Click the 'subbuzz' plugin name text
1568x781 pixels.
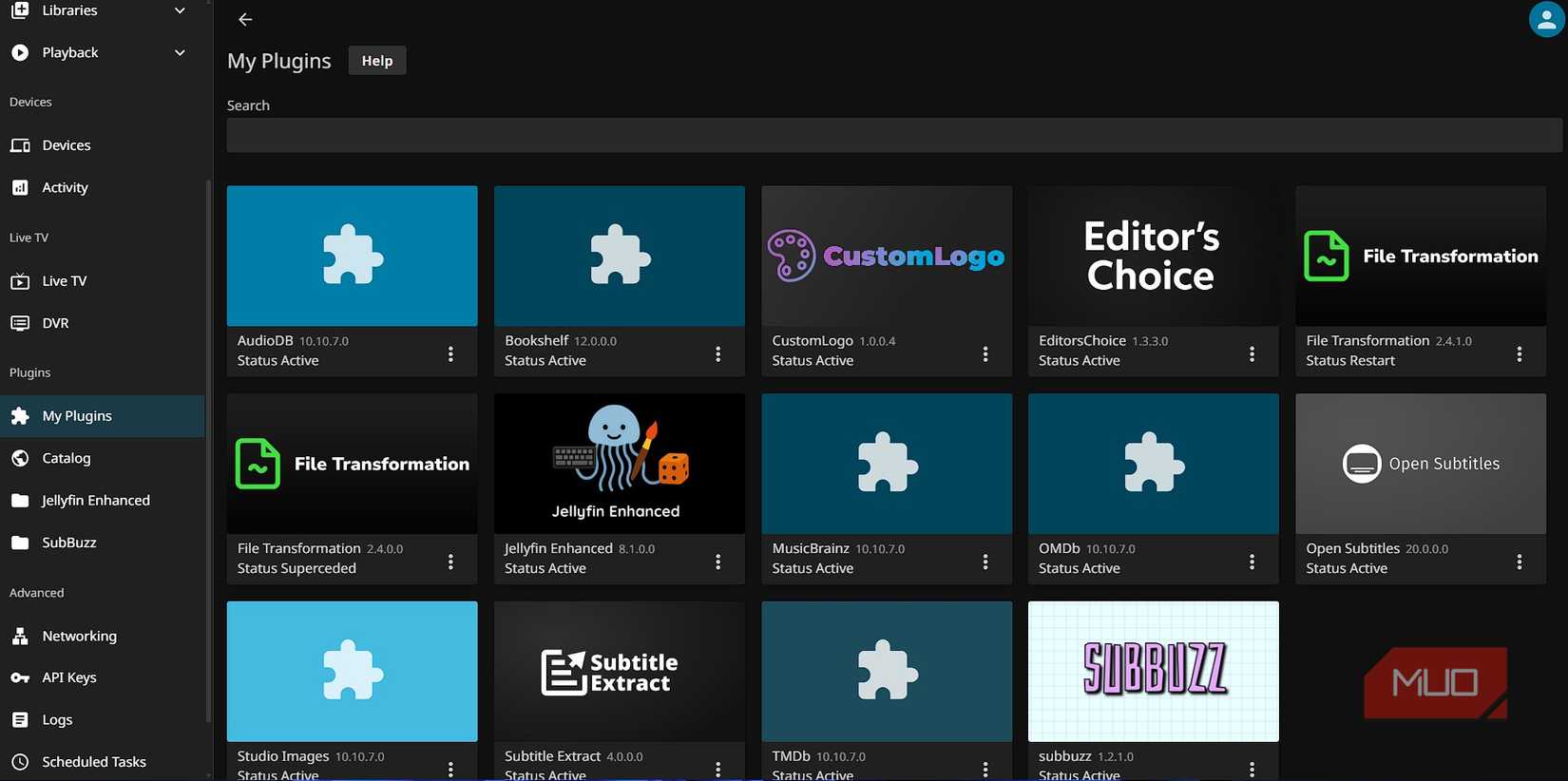pyautogui.click(x=1064, y=756)
